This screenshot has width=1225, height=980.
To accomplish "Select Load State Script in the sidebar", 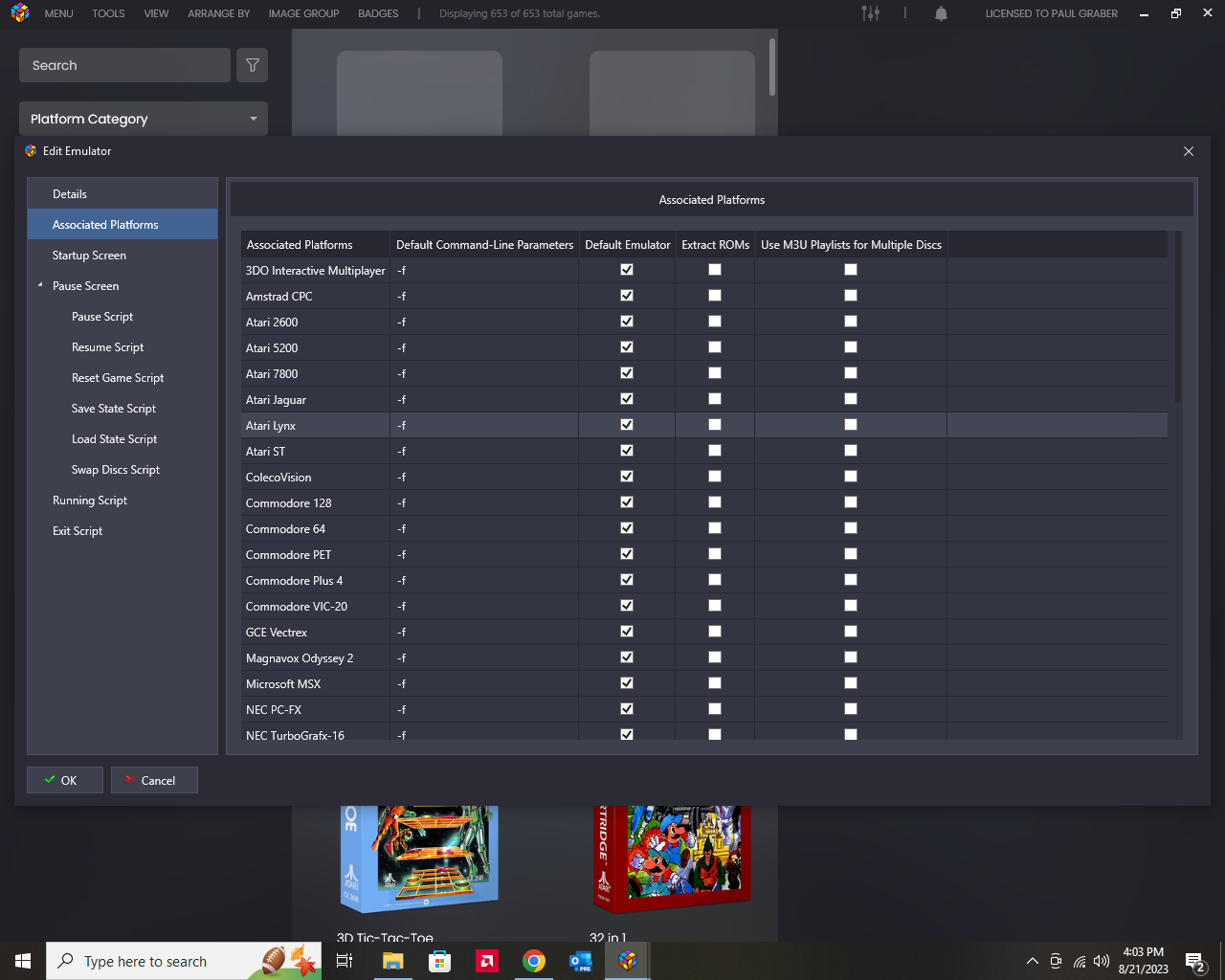I will pyautogui.click(x=122, y=438).
